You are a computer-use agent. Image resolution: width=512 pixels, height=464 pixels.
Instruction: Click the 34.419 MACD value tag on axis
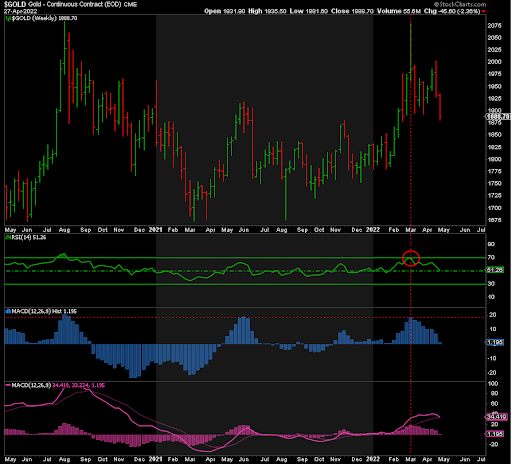[x=496, y=417]
